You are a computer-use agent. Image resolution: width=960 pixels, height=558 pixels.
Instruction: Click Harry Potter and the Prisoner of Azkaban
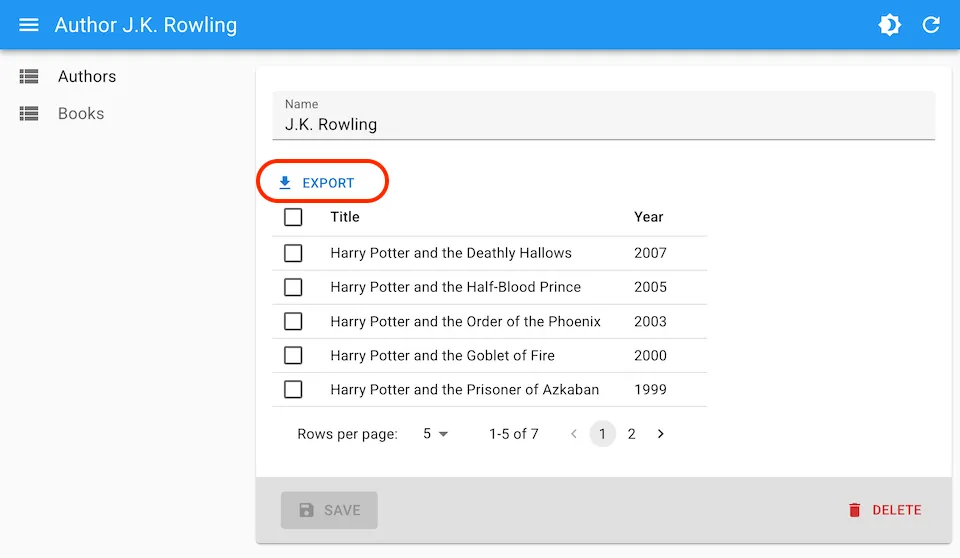tap(465, 390)
